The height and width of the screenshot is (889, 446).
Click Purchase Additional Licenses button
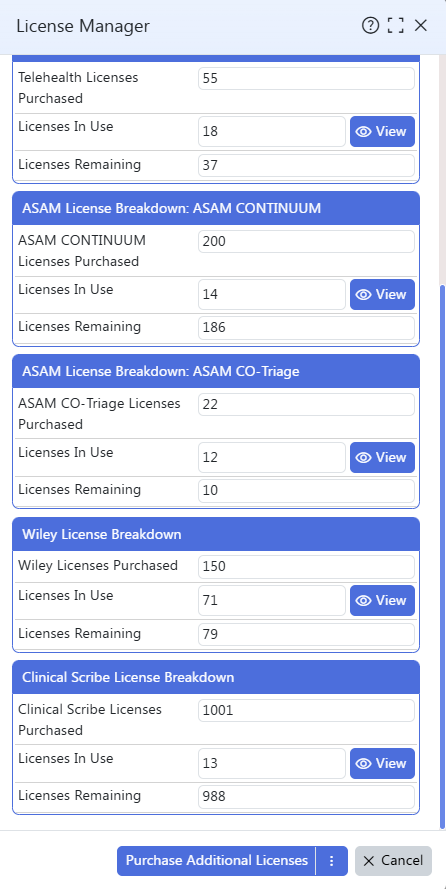[x=216, y=861]
